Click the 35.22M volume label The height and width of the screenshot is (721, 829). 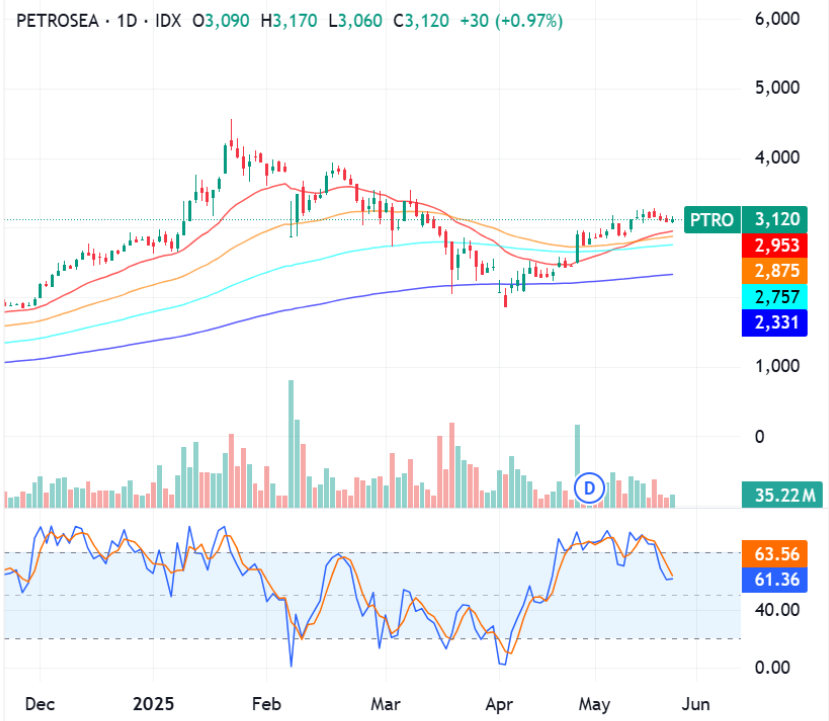782,495
